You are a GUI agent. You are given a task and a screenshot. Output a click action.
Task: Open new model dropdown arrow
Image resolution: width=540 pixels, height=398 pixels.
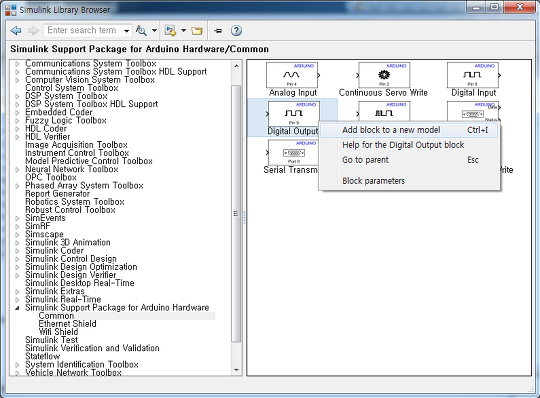tap(184, 31)
